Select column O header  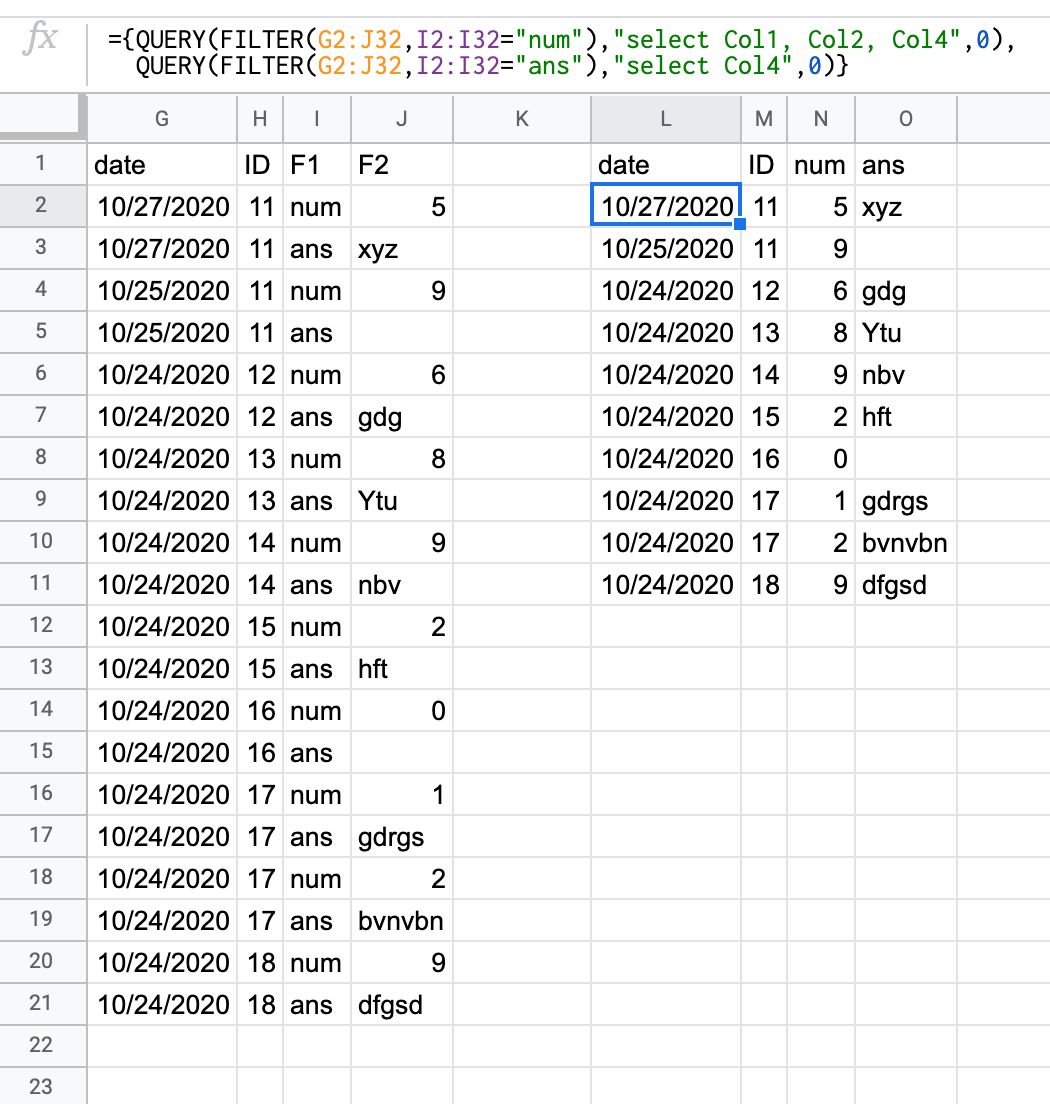[x=906, y=119]
